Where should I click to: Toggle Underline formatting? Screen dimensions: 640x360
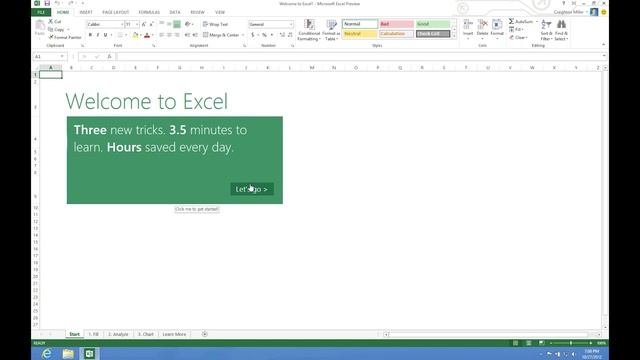[105, 35]
